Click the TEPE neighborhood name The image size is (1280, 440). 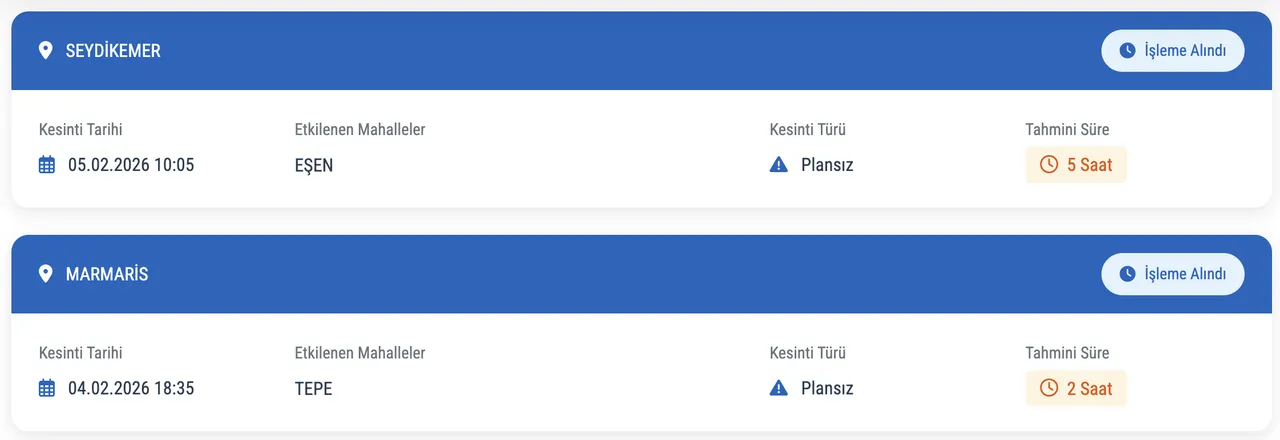tap(313, 389)
